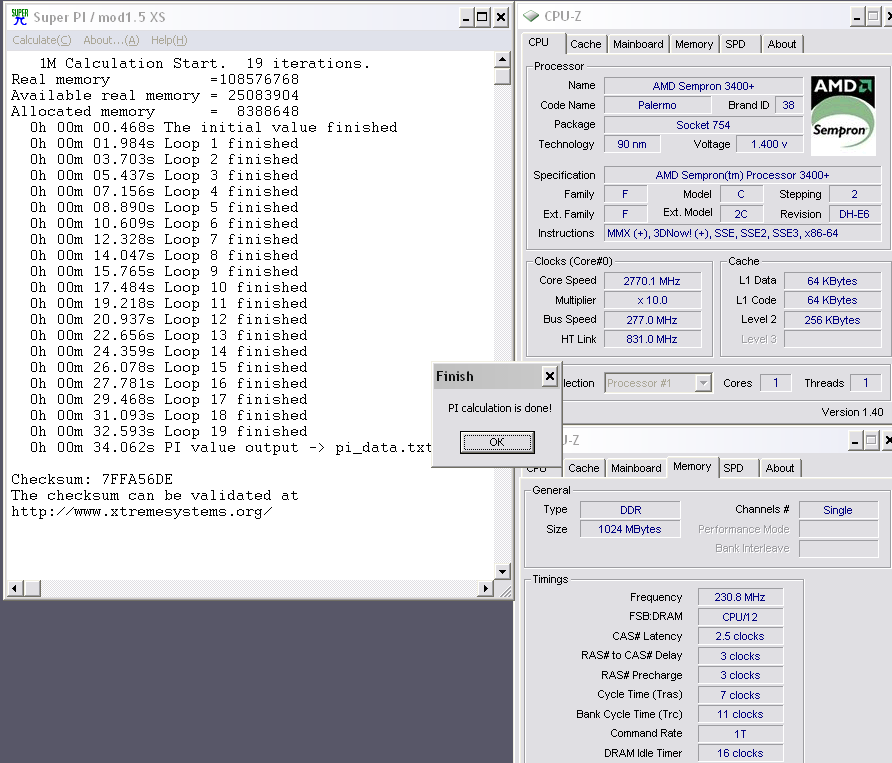Click the xtremesystems.org URL text
Screen dimensions: 892x763
pyautogui.click(x=141, y=512)
